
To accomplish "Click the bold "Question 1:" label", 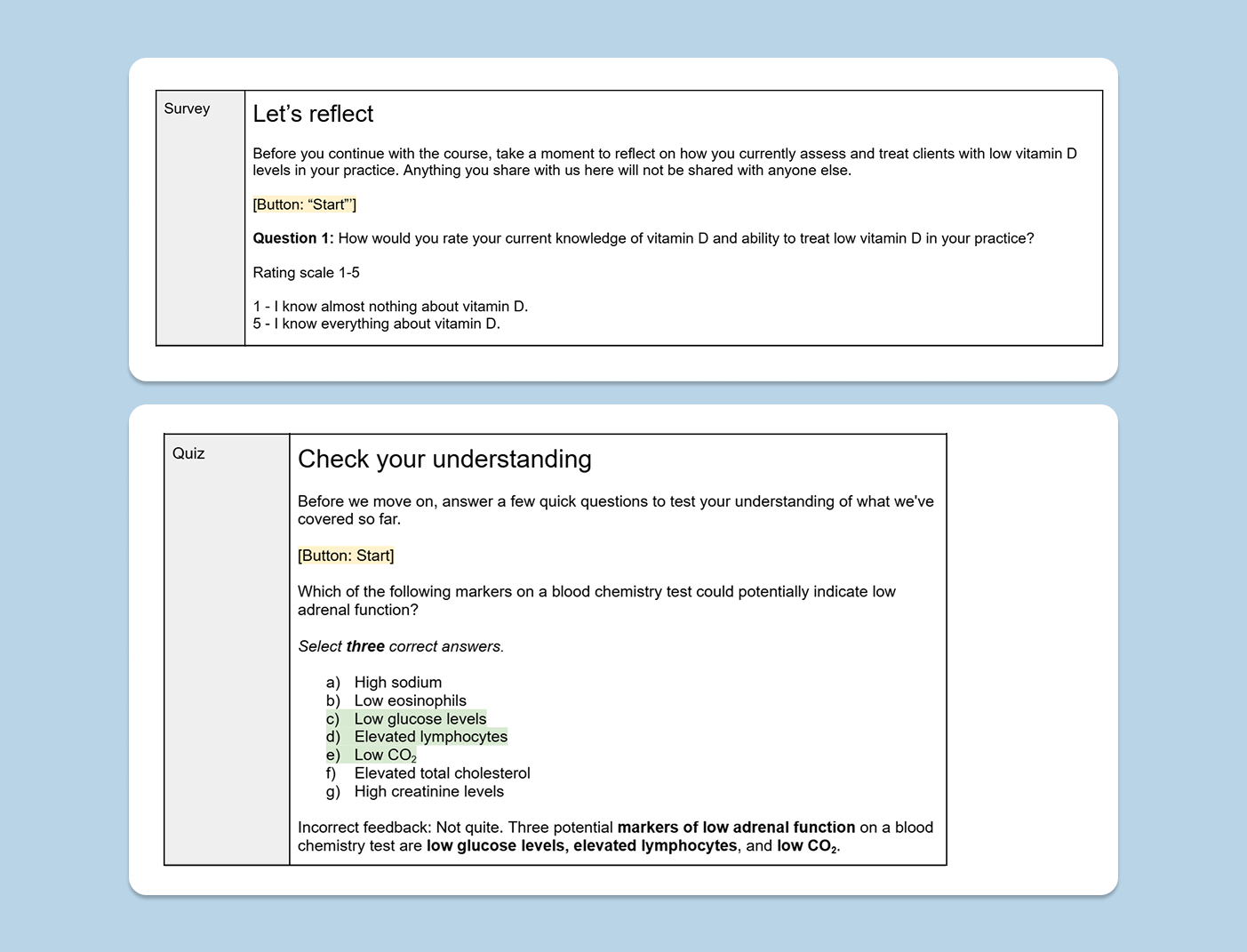I will pyautogui.click(x=293, y=238).
